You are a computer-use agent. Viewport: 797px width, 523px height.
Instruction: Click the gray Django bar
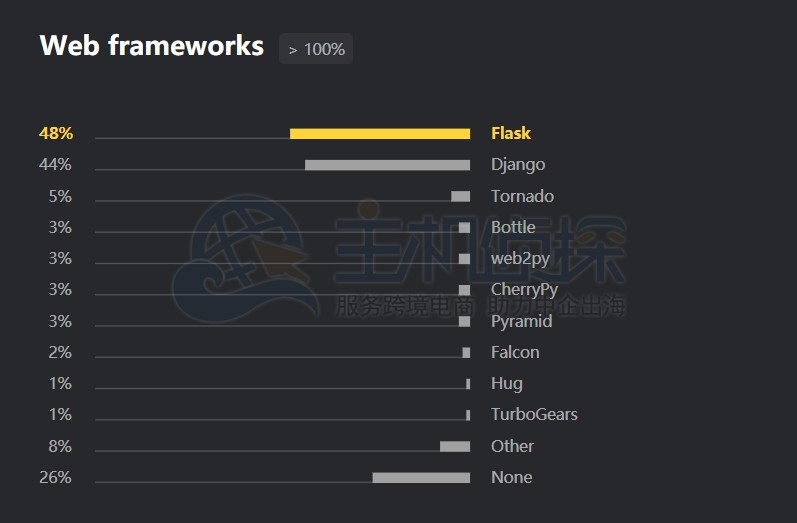[x=387, y=165]
